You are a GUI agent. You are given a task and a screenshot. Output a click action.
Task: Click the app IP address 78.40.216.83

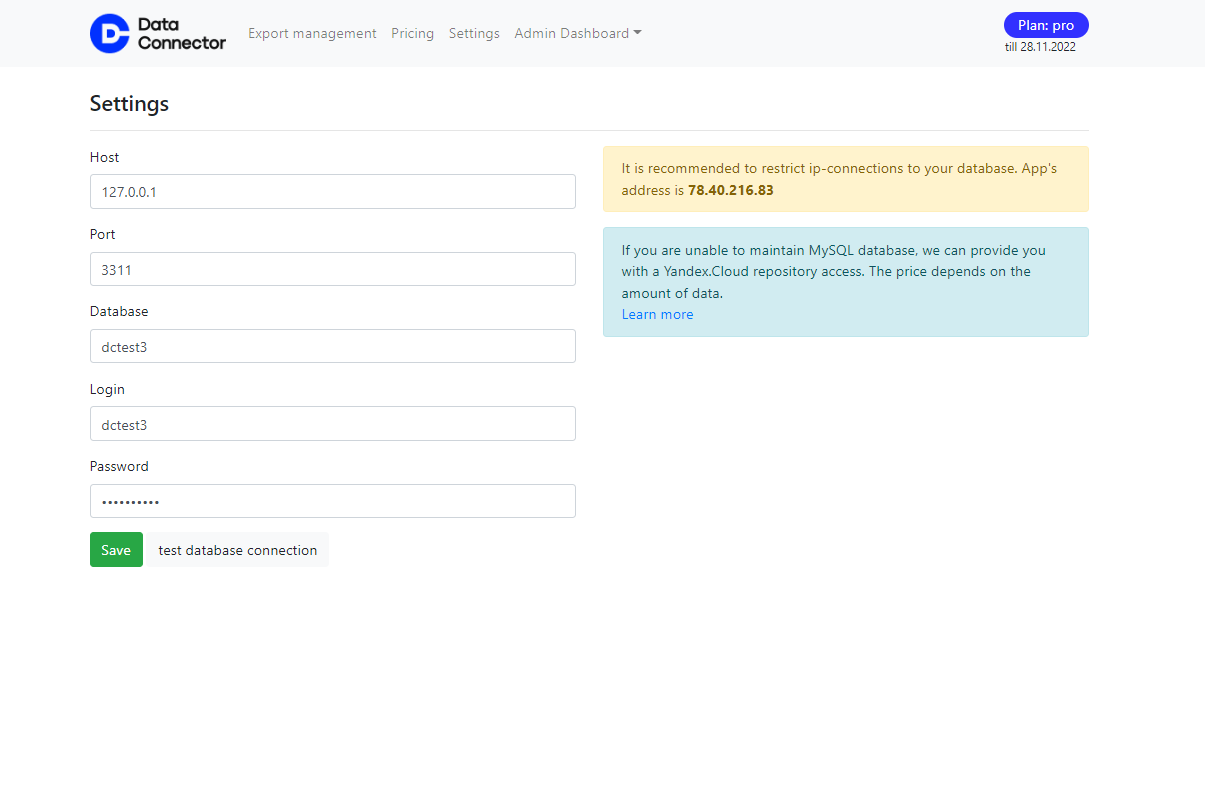coord(730,190)
